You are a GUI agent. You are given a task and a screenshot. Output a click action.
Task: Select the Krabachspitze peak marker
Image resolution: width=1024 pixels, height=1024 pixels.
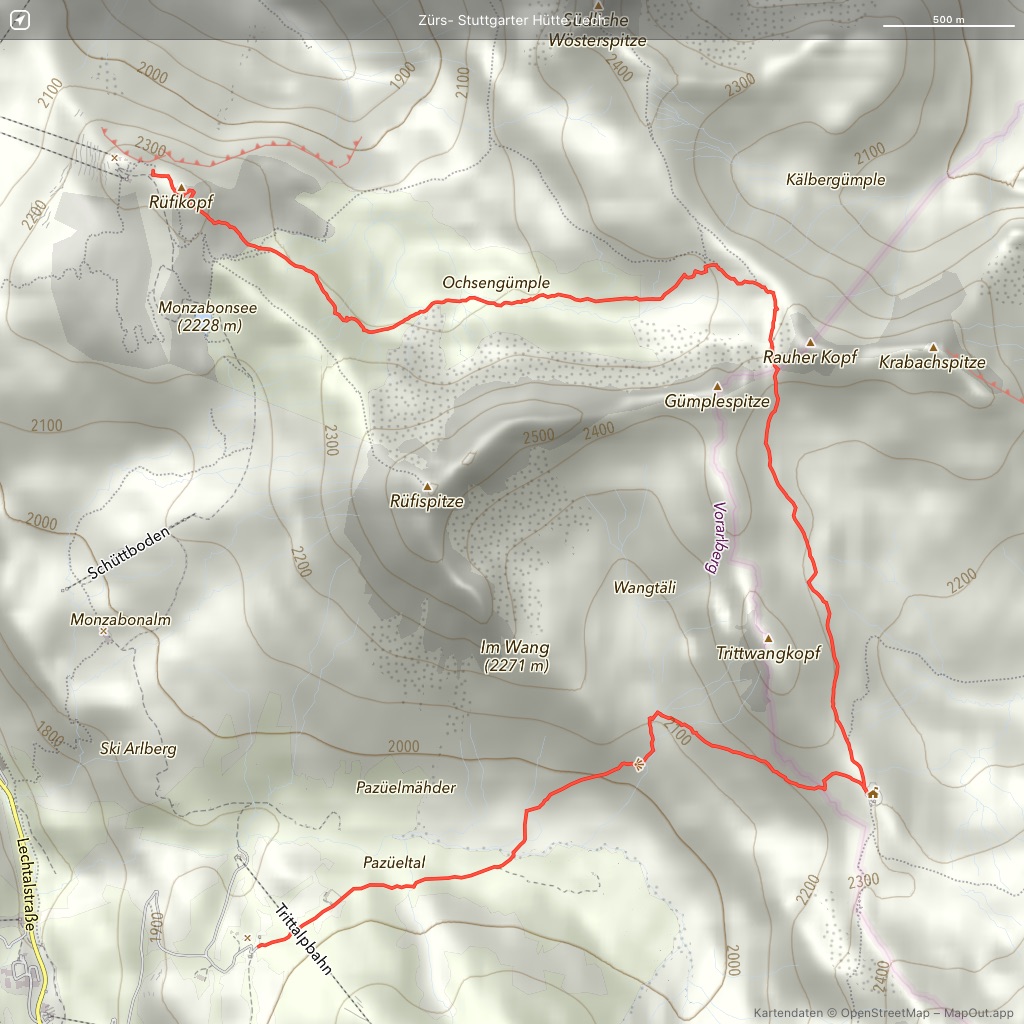point(933,347)
